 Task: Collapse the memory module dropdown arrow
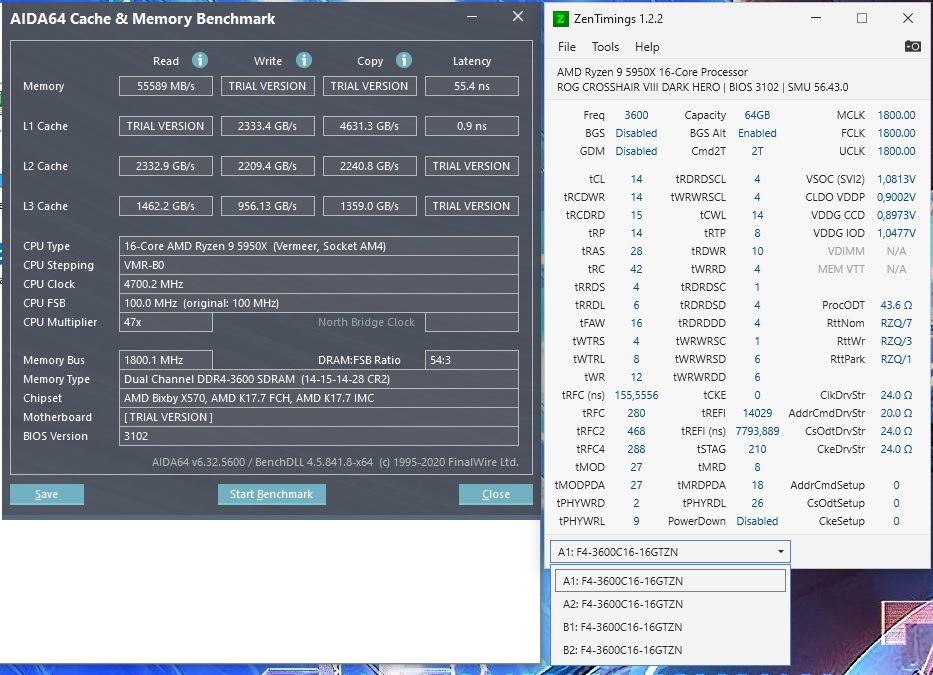click(x=780, y=552)
